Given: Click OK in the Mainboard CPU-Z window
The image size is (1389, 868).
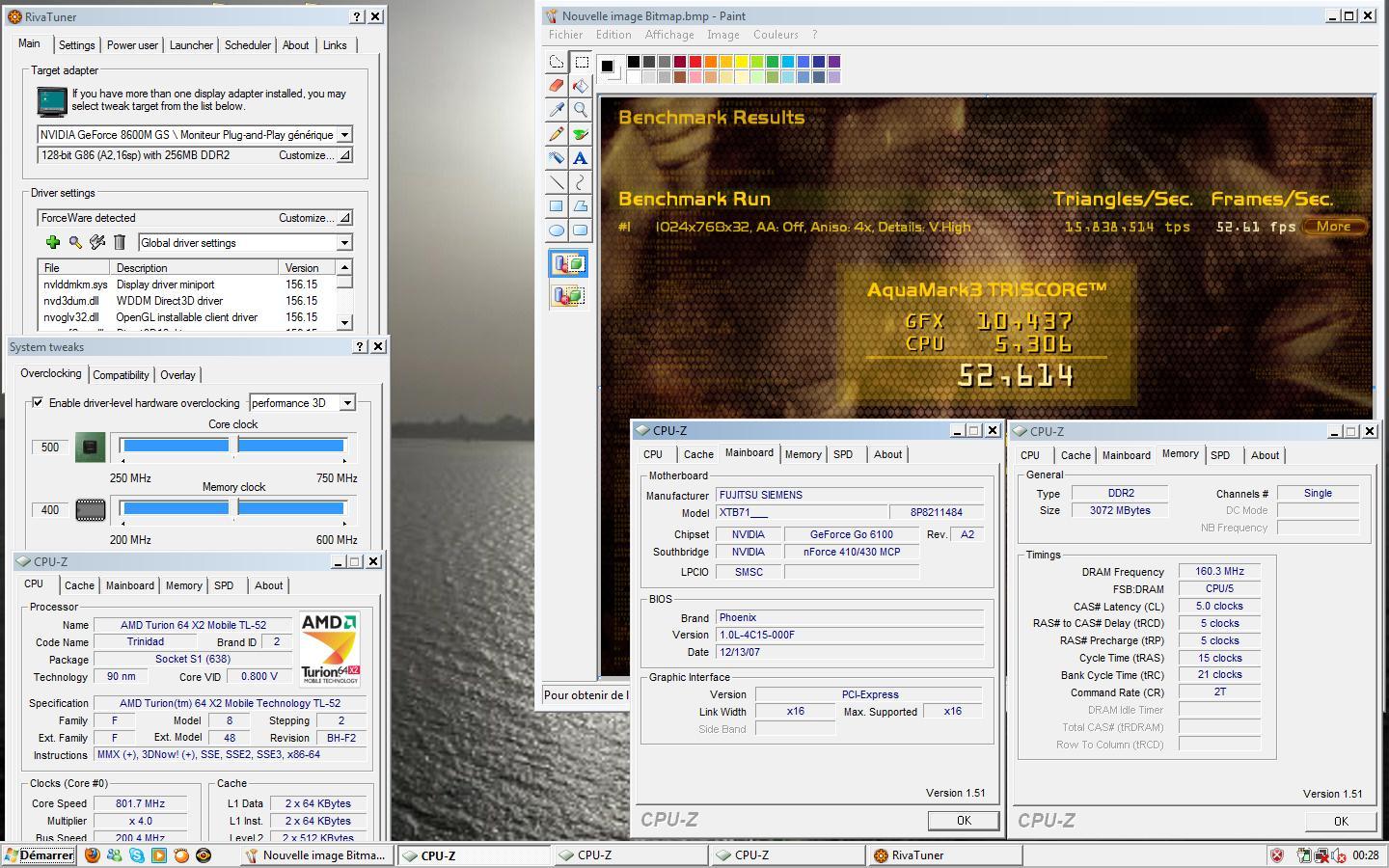Looking at the screenshot, I should coord(964,820).
